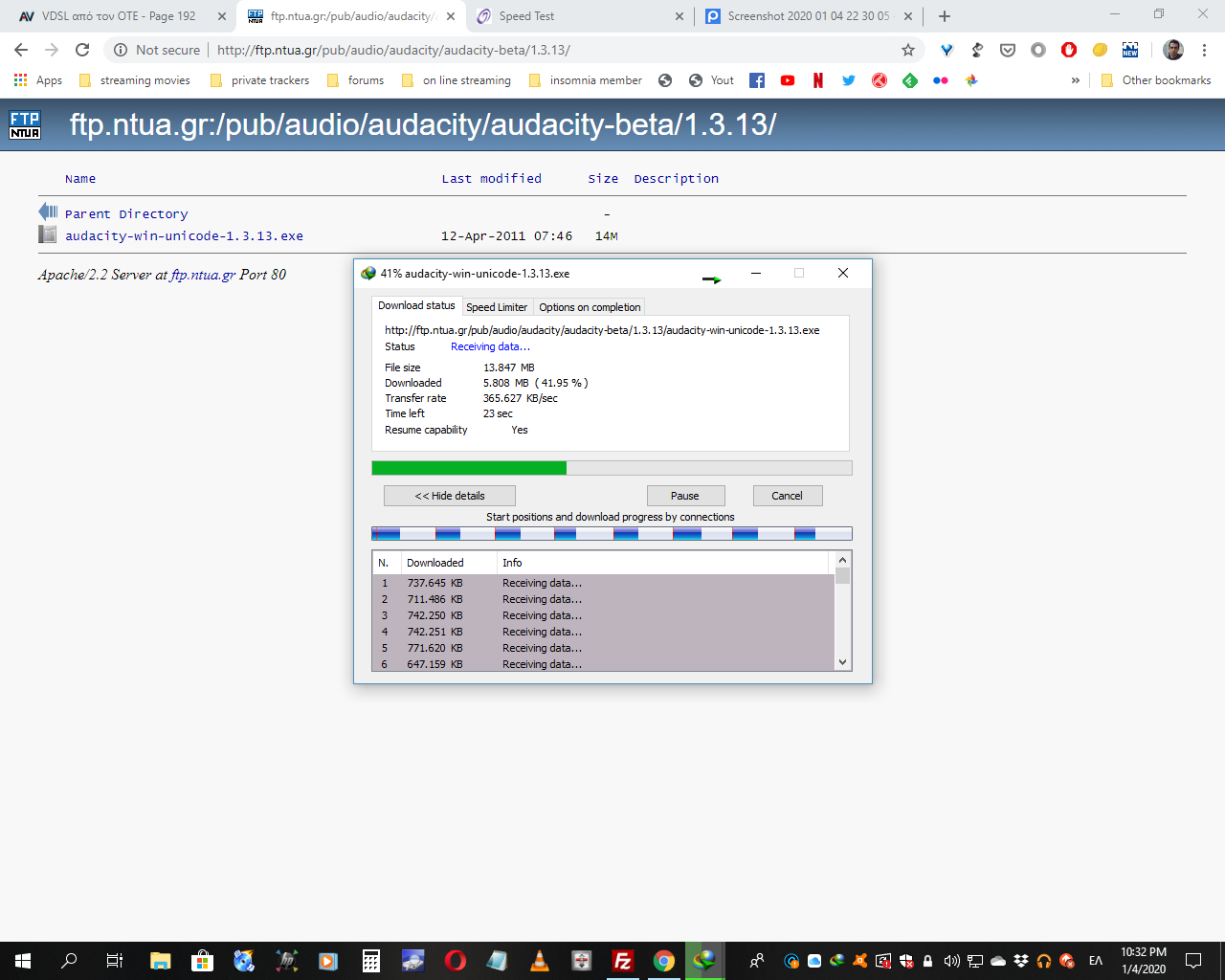Open the Twitter bookmark icon
This screenshot has width=1225, height=980.
tap(849, 80)
